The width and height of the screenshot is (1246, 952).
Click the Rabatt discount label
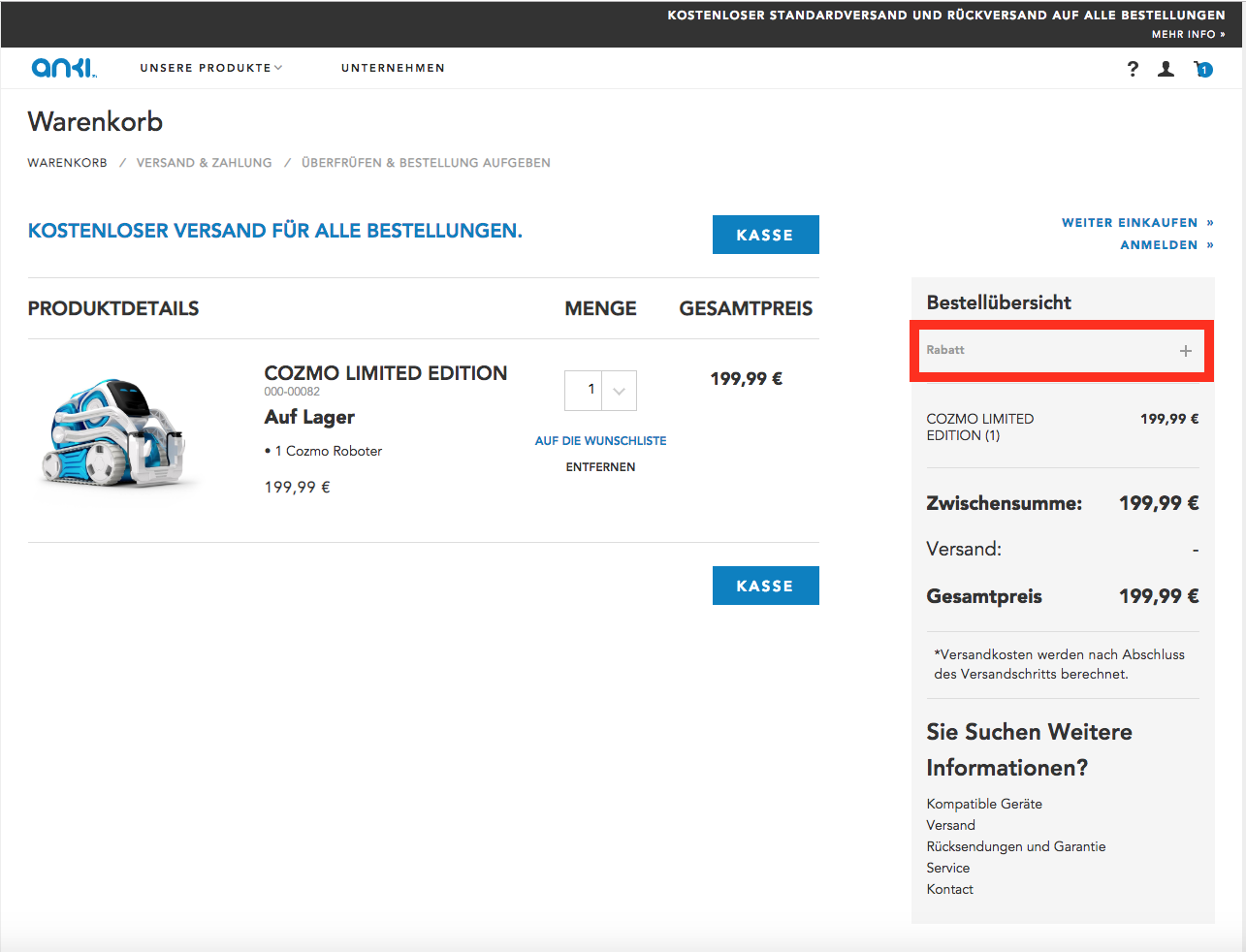945,350
